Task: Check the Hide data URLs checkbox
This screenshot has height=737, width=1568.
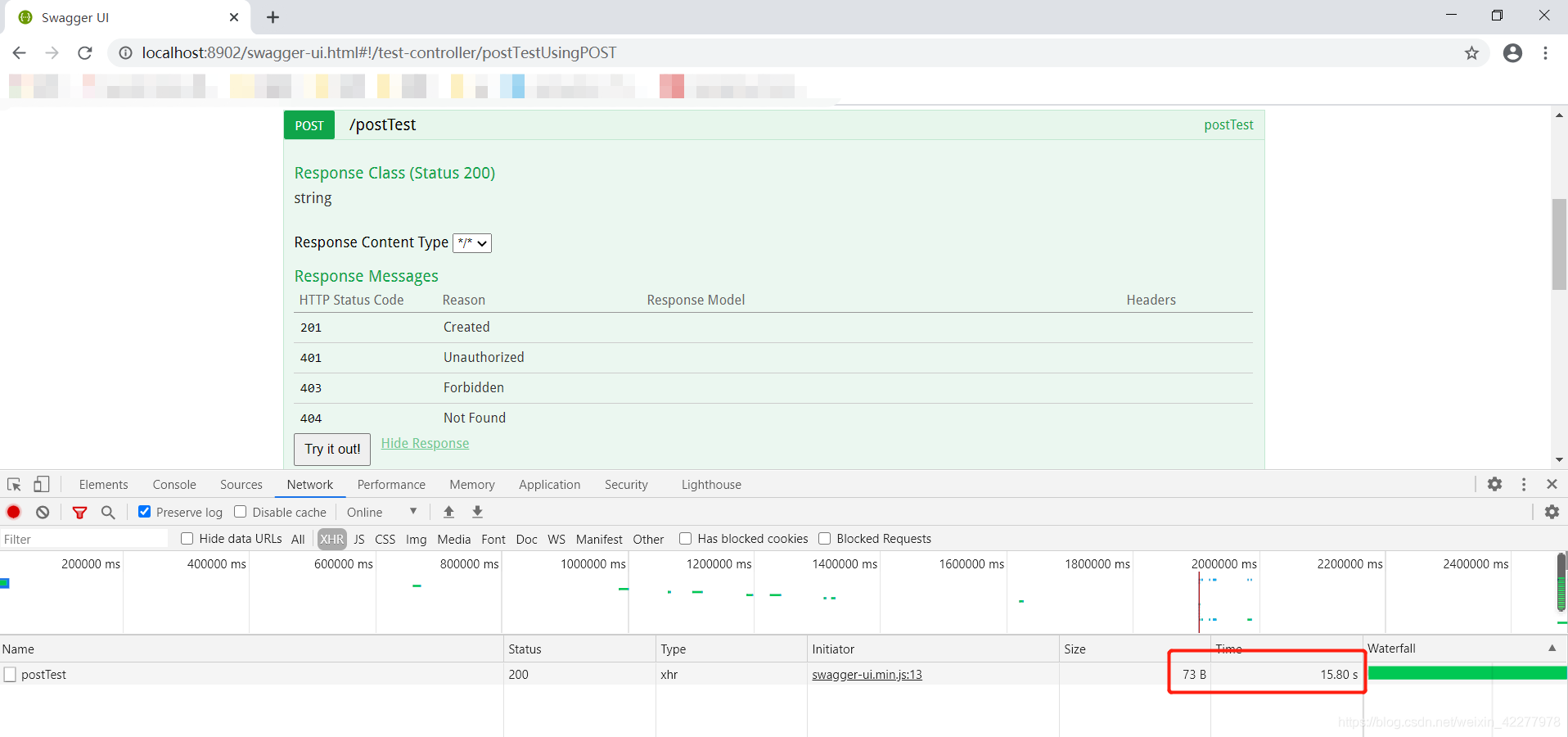Action: coord(187,538)
